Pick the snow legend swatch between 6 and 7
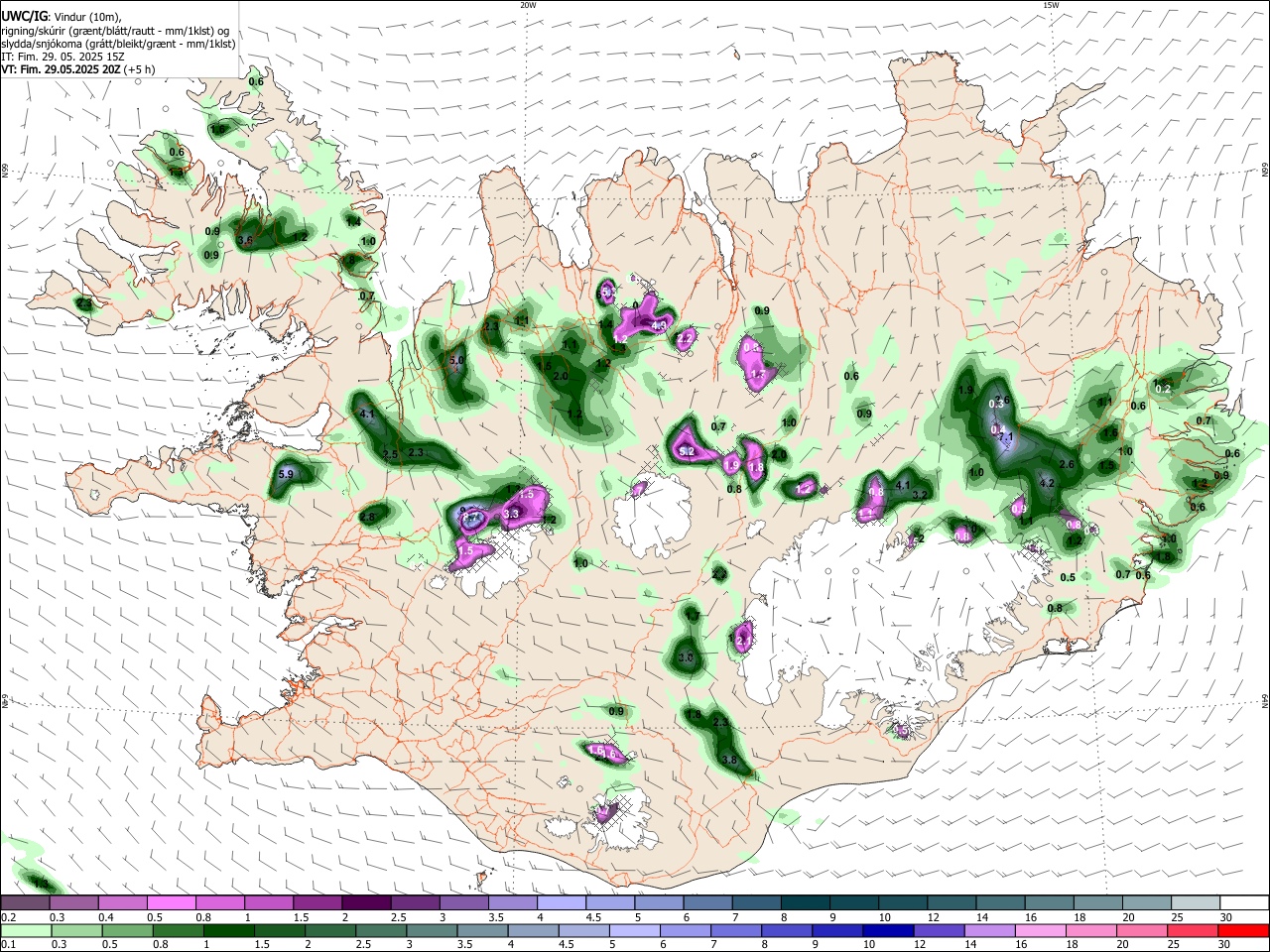 coord(706,903)
